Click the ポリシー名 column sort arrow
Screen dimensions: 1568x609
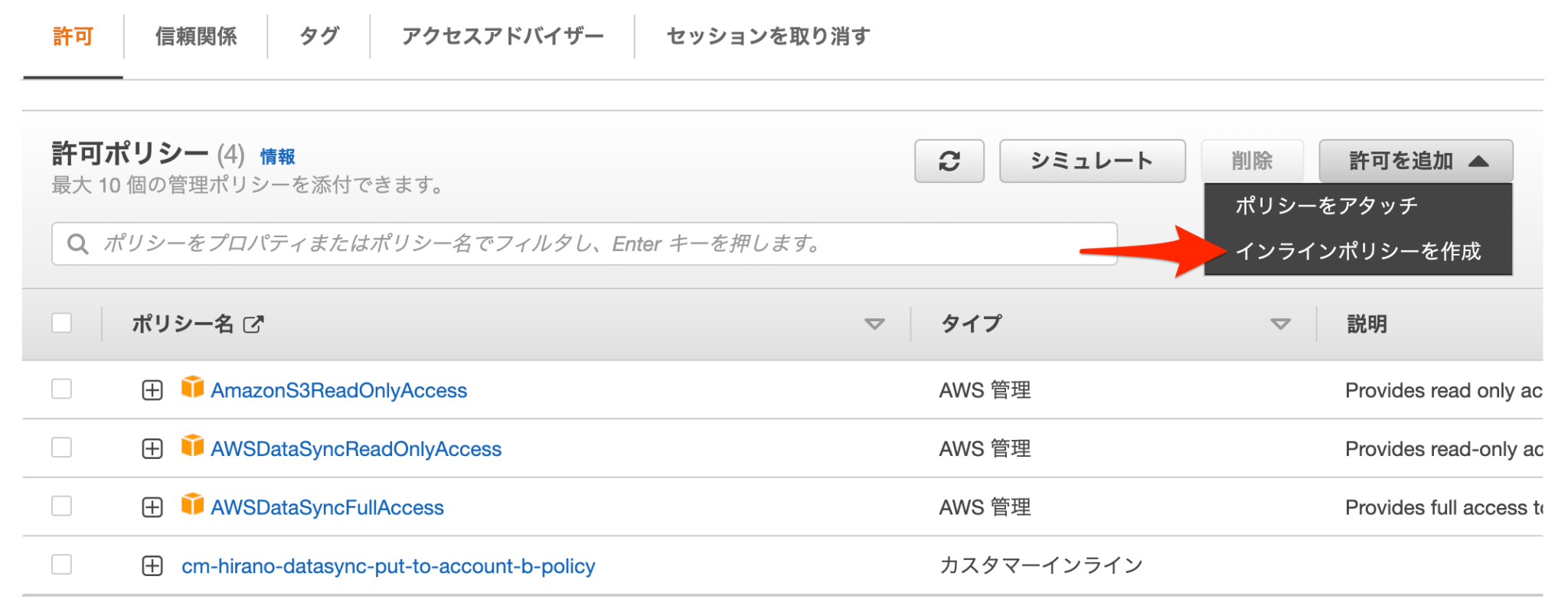pyautogui.click(x=875, y=324)
